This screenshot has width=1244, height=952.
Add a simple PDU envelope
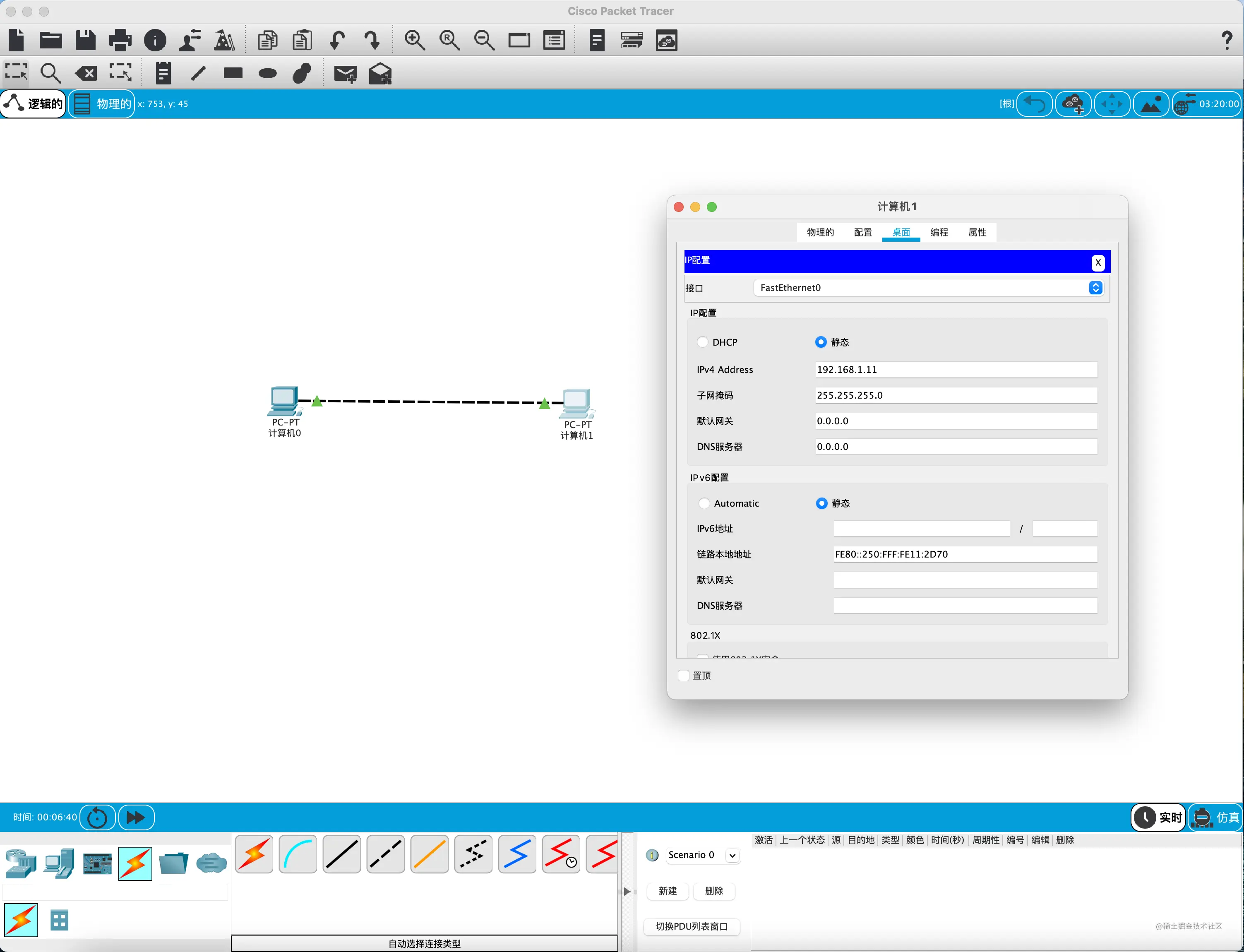(x=345, y=74)
